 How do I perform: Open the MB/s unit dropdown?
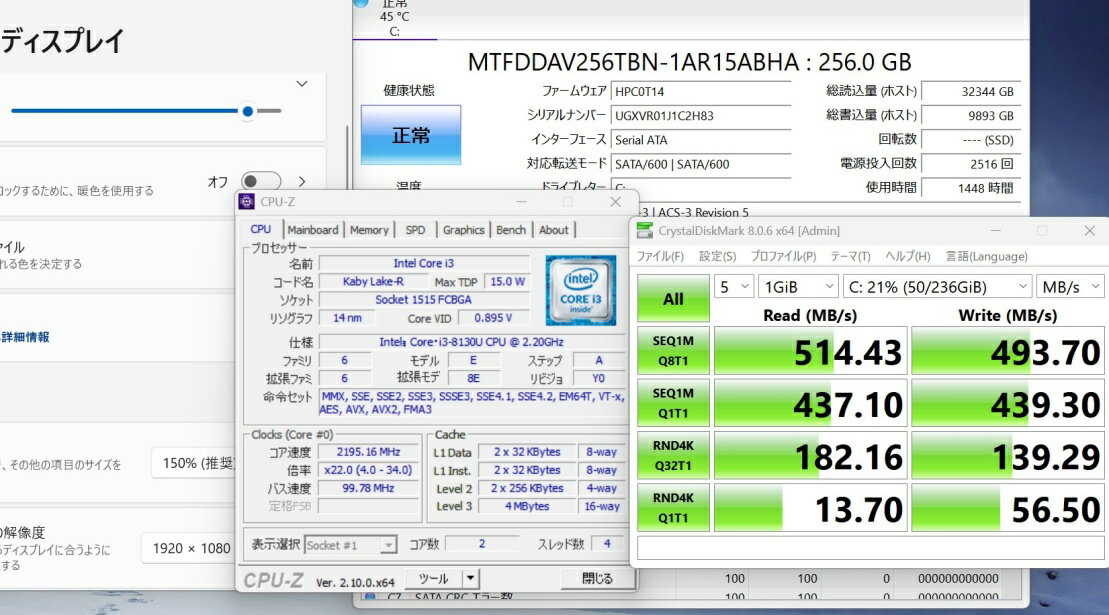point(1070,286)
